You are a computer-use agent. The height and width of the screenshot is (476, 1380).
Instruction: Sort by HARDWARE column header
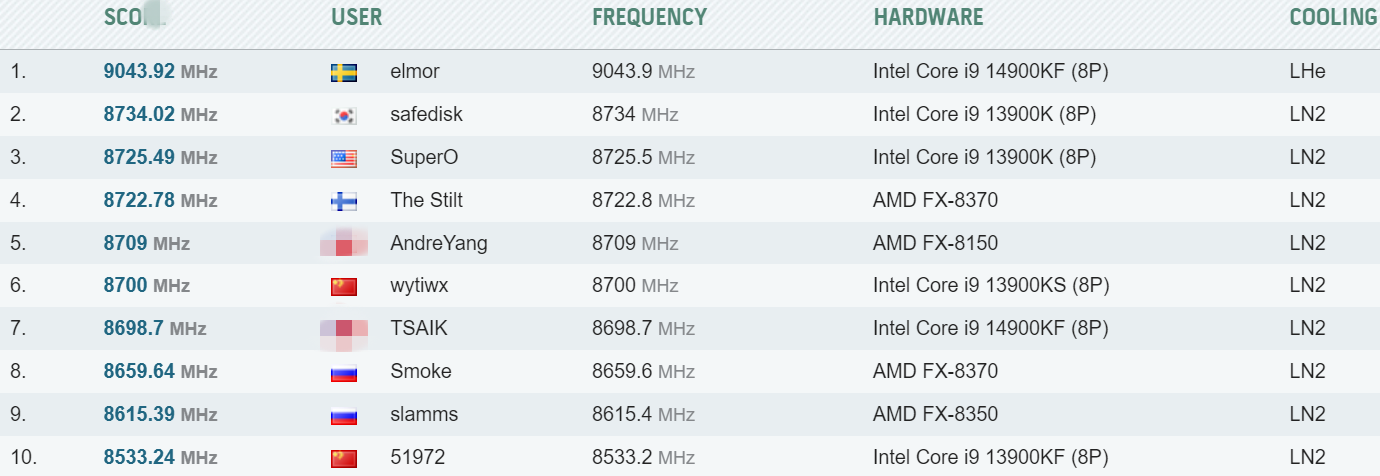[x=928, y=17]
